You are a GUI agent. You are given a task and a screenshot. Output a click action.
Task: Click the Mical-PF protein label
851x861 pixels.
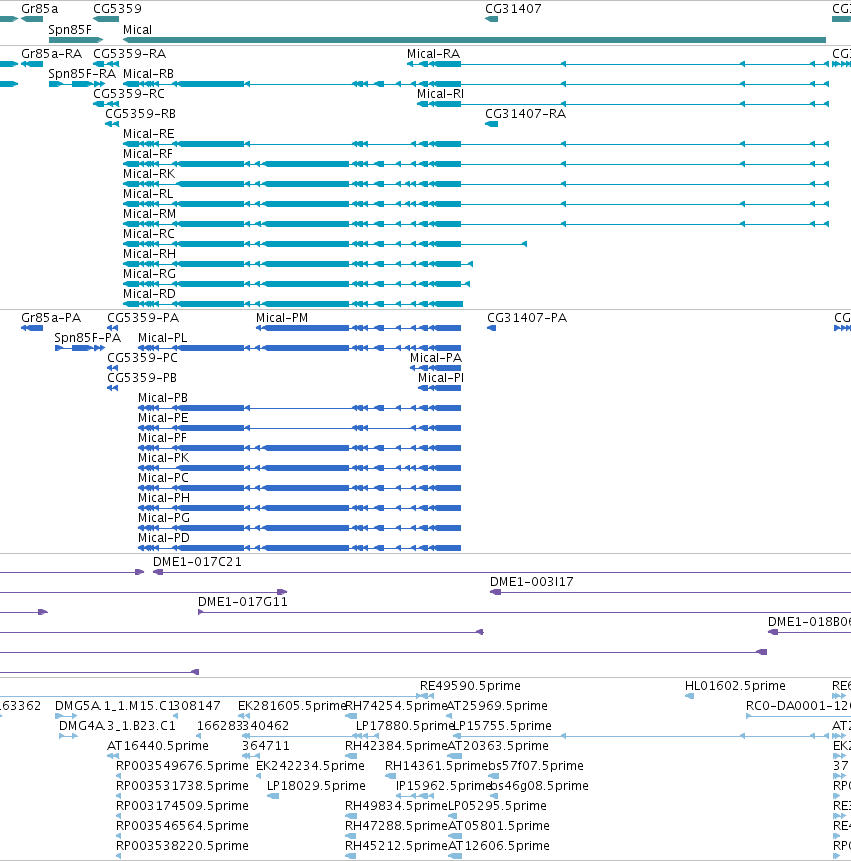click(162, 438)
